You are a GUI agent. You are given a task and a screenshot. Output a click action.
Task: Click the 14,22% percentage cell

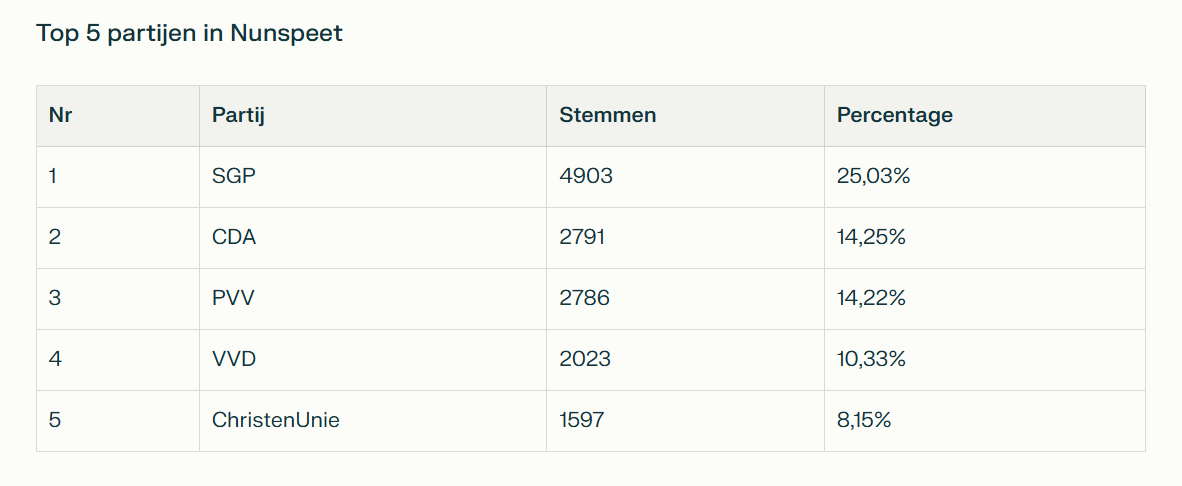871,298
